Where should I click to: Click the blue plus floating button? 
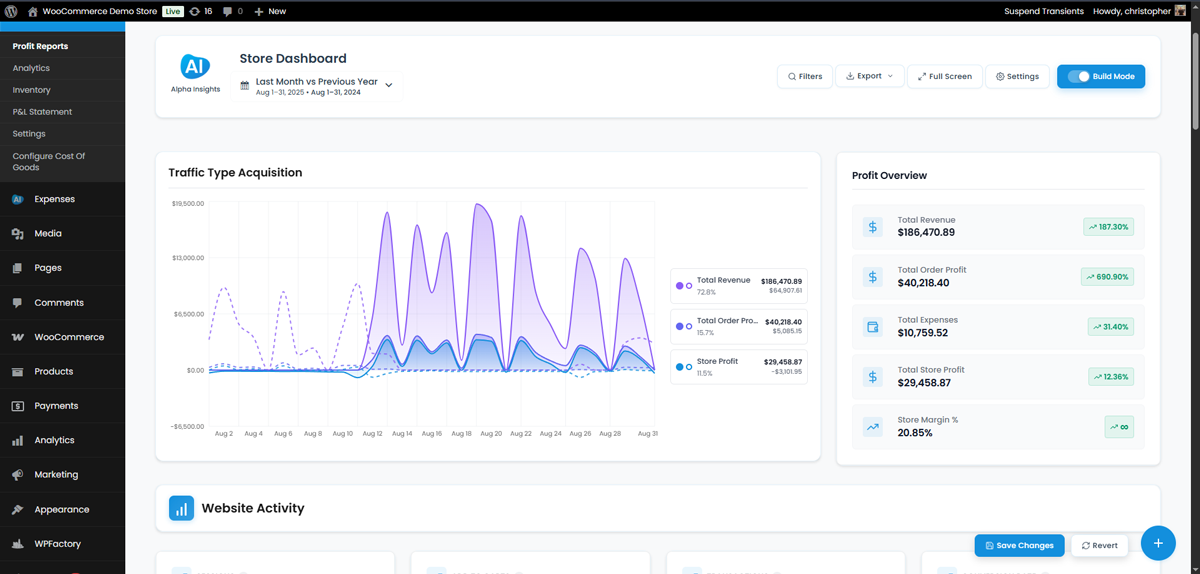click(x=1158, y=543)
